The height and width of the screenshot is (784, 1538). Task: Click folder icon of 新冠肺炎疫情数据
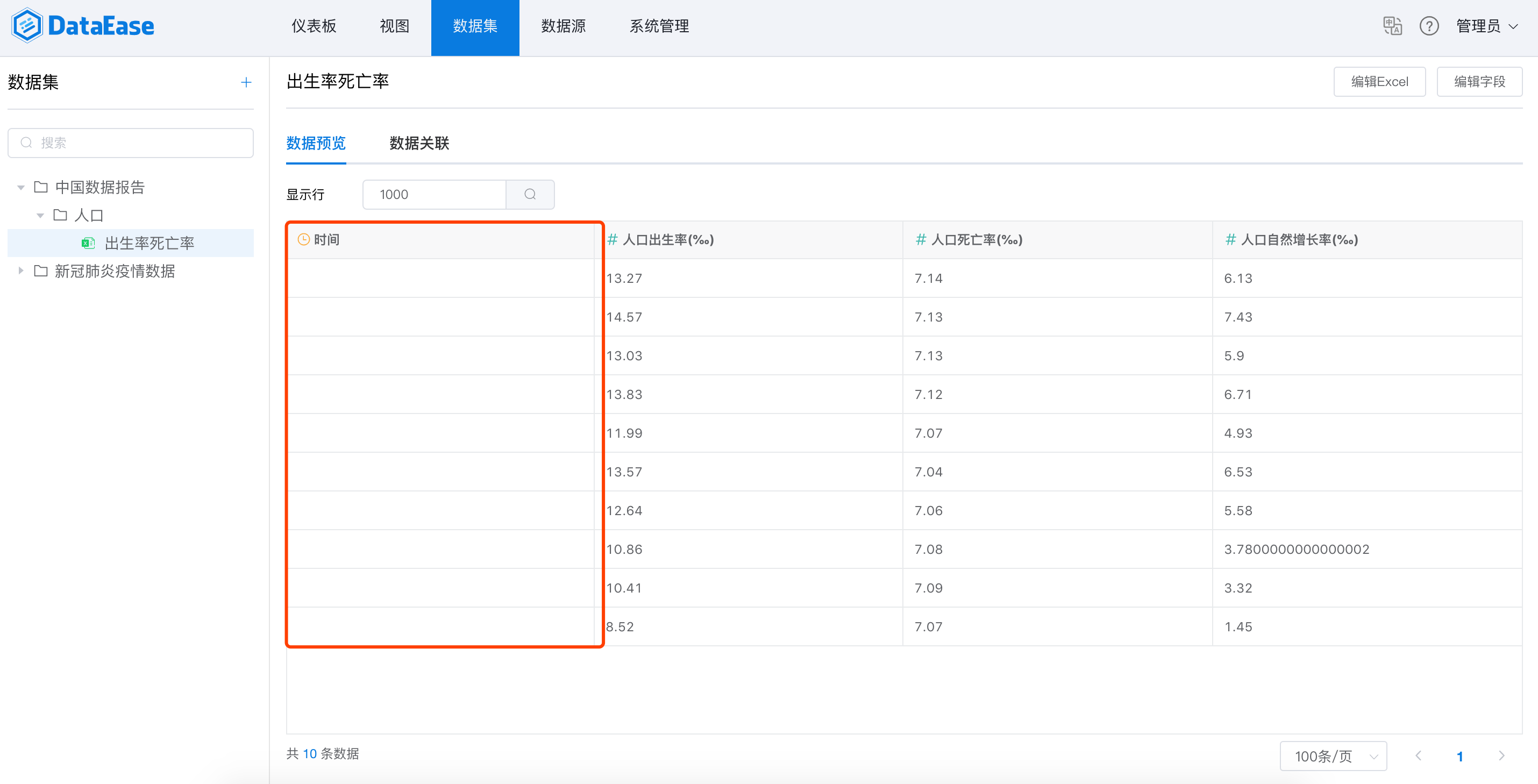40,271
